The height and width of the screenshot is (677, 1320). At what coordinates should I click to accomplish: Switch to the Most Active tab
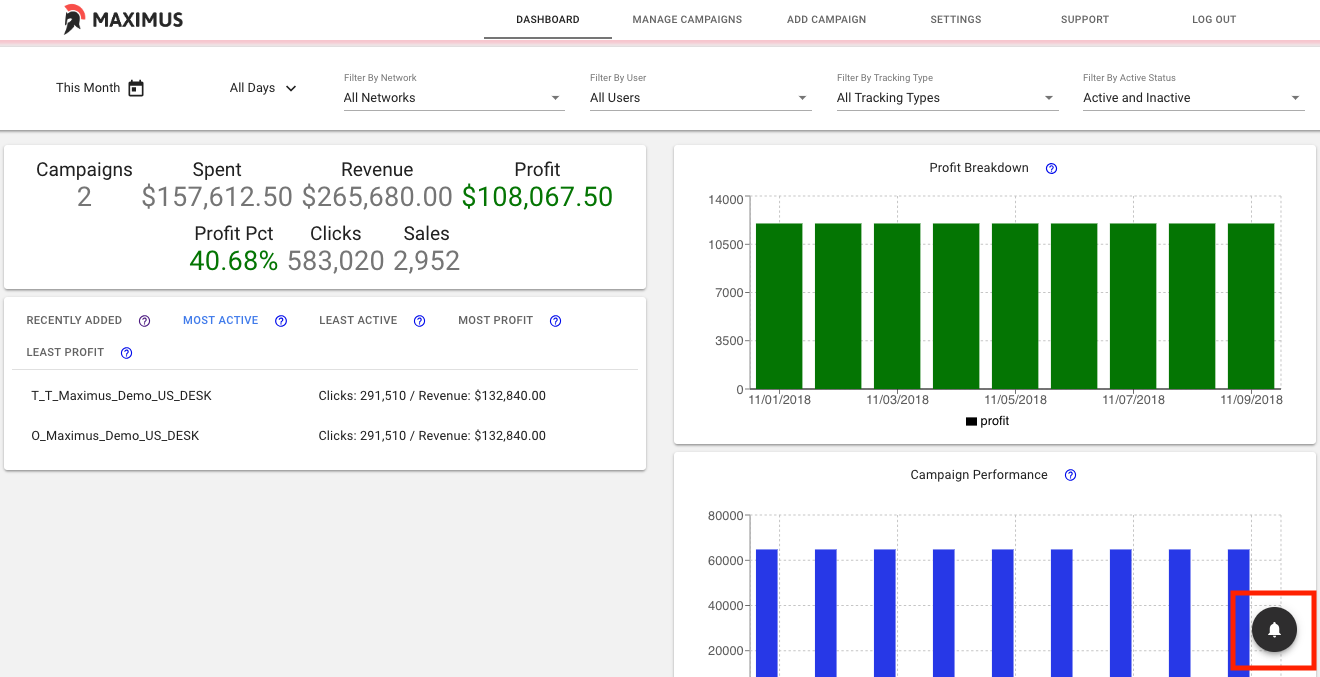[x=221, y=321]
